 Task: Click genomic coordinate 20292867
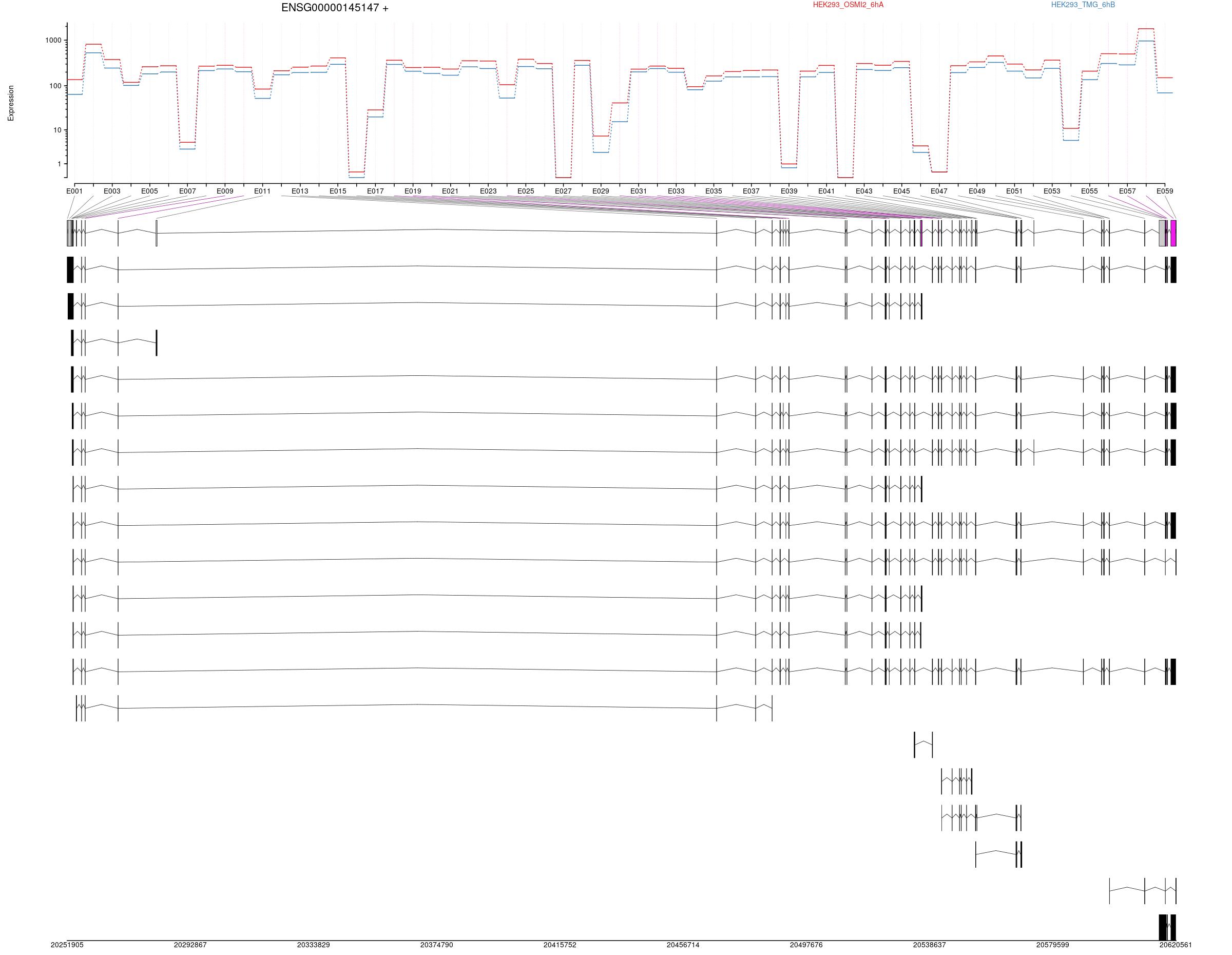coord(190,945)
